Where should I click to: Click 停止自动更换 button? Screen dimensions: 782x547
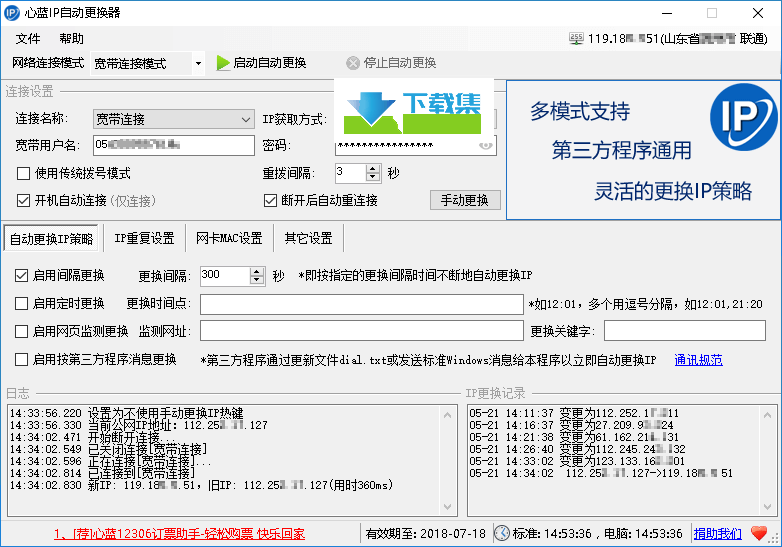pos(391,63)
